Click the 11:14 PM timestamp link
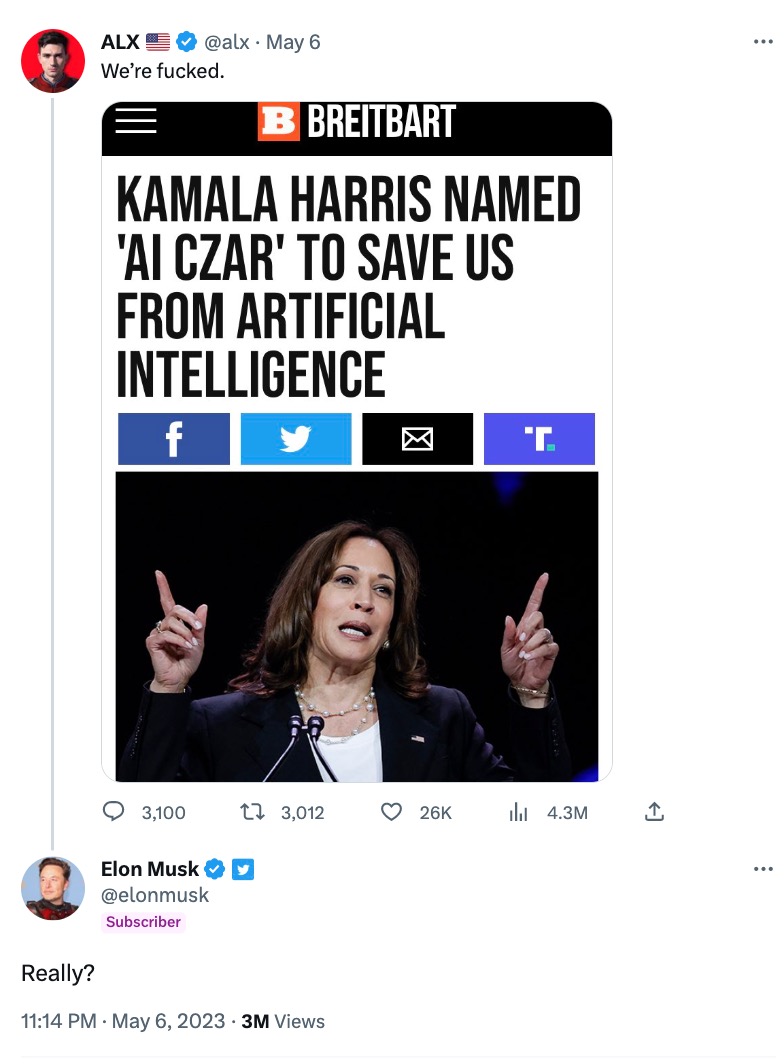784x1064 pixels. (59, 1021)
